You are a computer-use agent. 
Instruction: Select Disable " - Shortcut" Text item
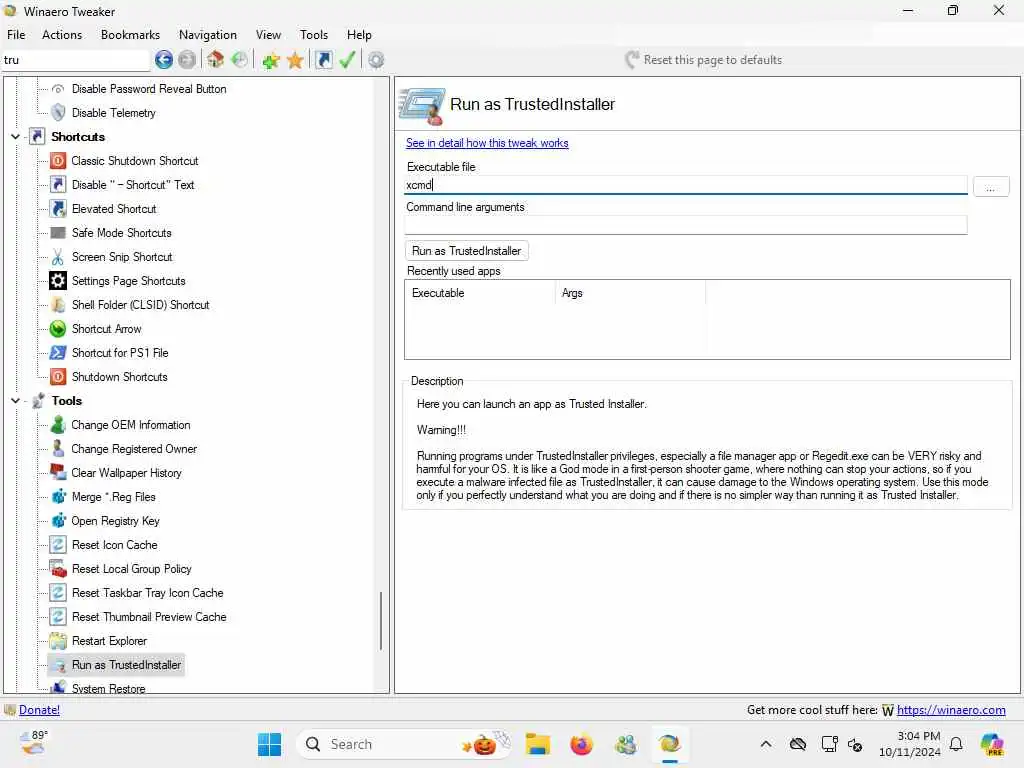click(x=133, y=185)
